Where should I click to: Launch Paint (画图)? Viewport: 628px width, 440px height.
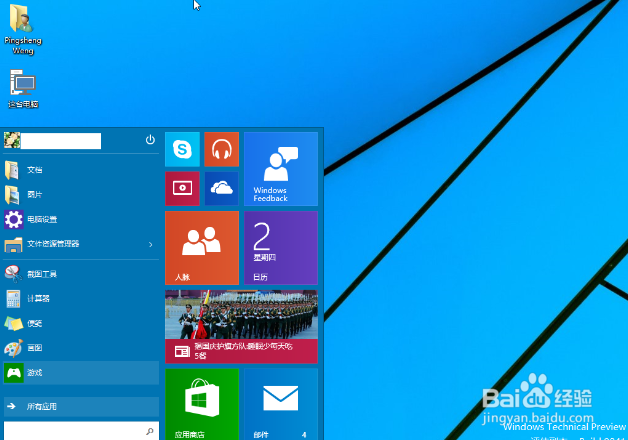(x=81, y=348)
